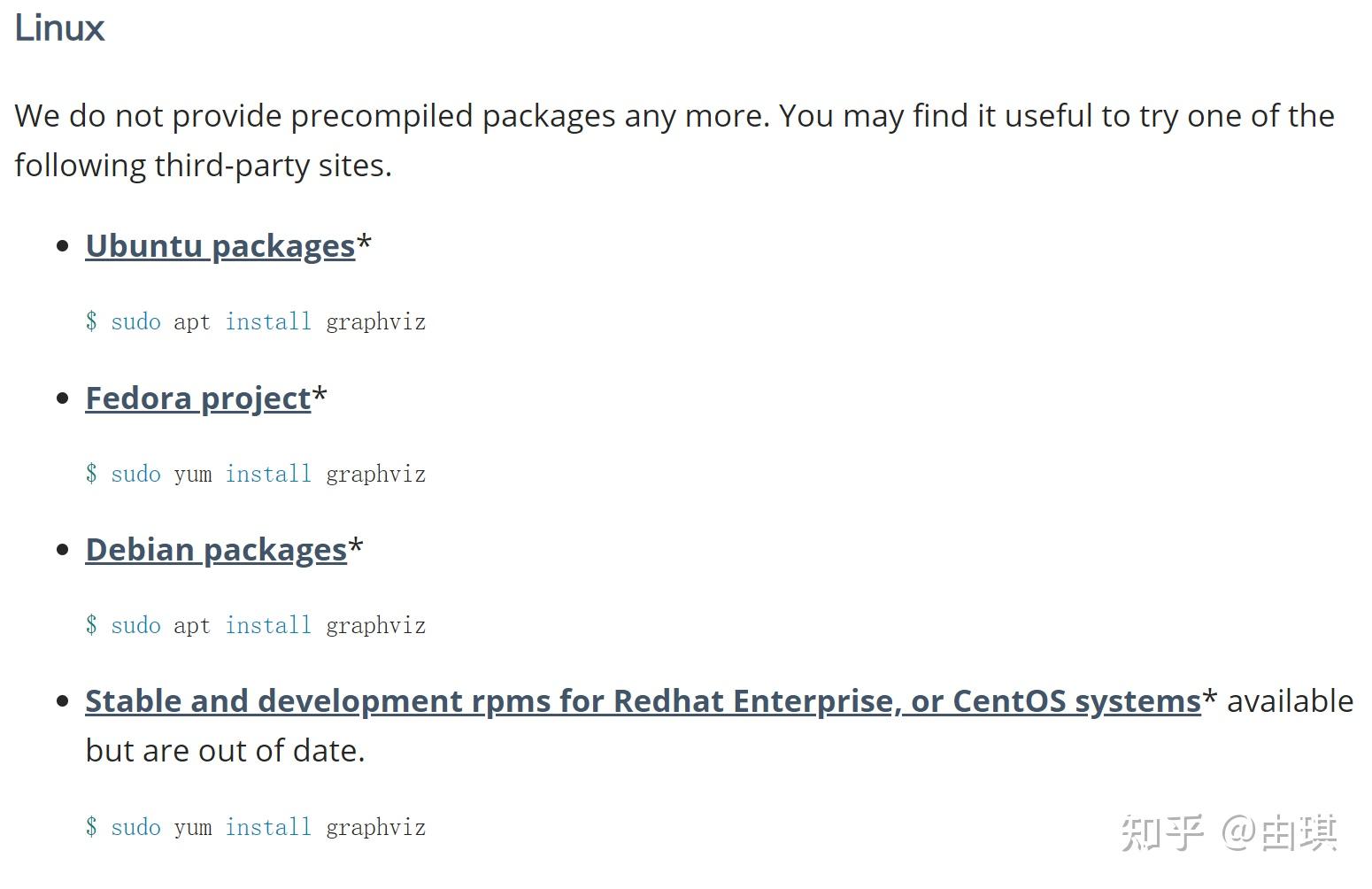Click the apt install command under Ubuntu packages

coord(256,322)
